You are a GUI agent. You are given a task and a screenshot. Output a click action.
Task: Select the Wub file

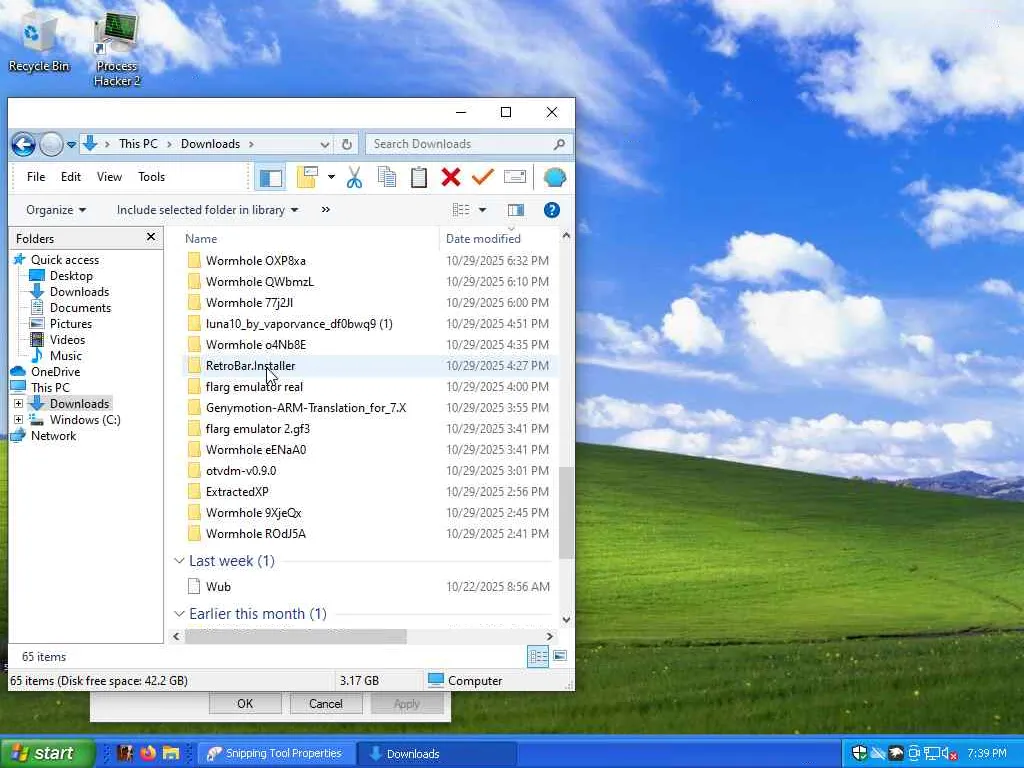[218, 586]
